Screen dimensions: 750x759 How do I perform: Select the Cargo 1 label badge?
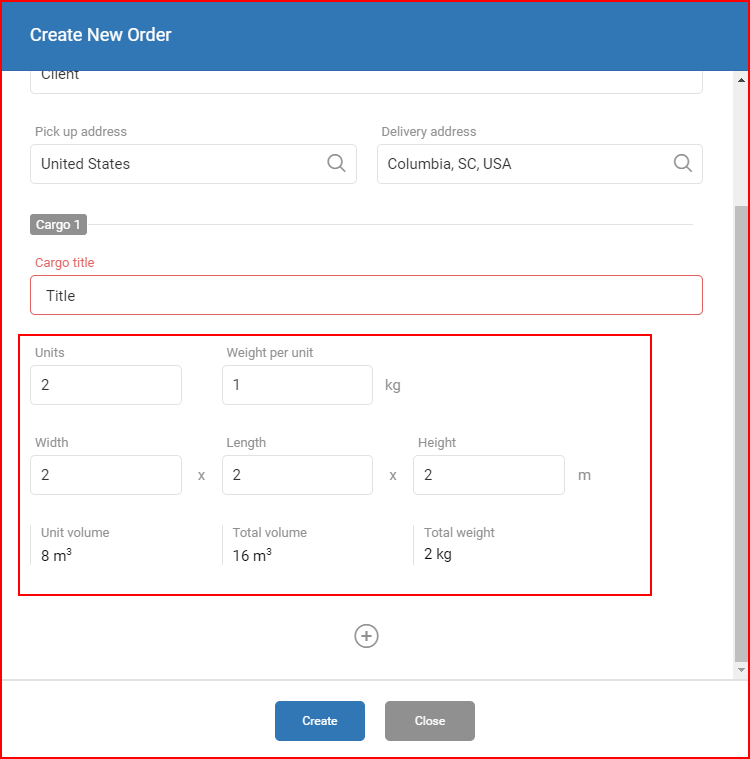click(x=58, y=225)
